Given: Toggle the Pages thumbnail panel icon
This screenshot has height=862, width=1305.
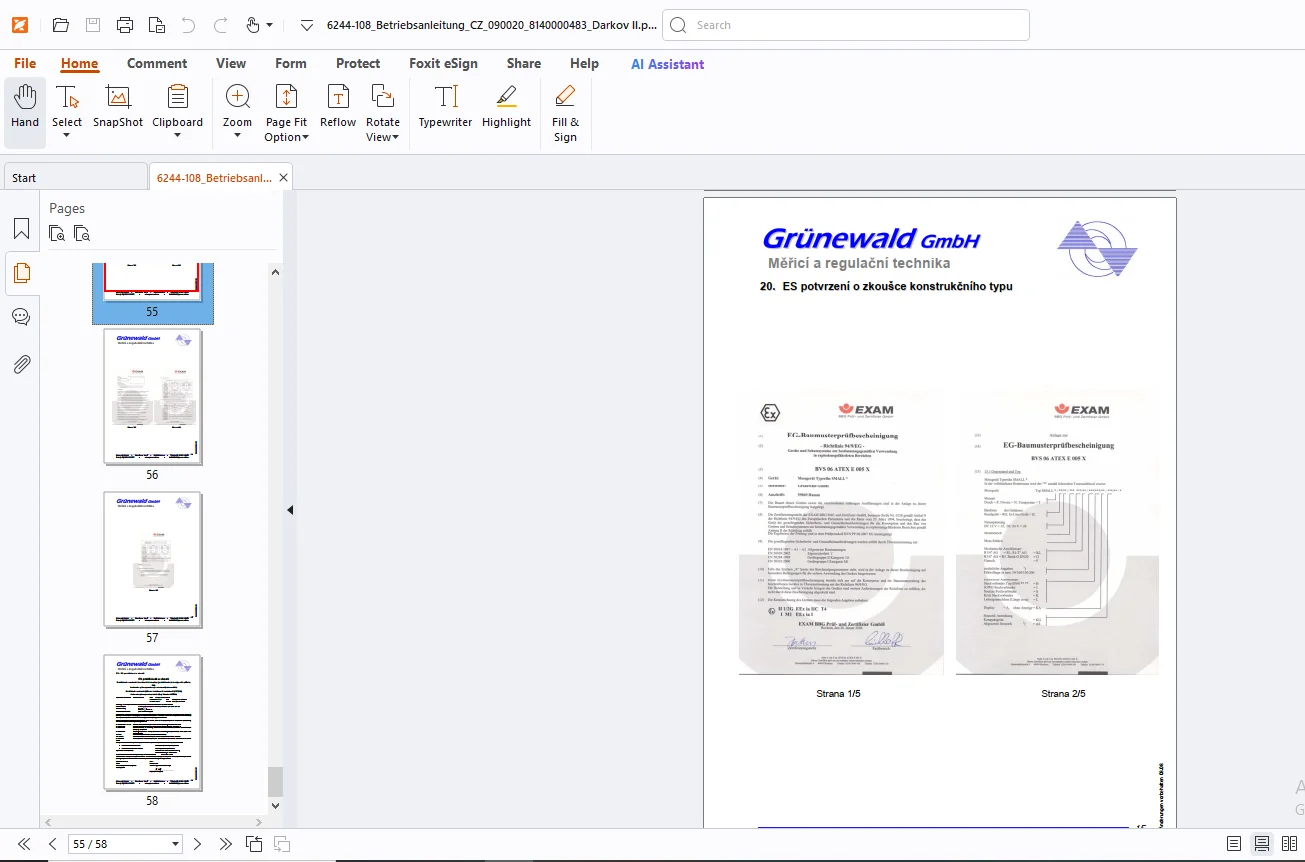Looking at the screenshot, I should [21, 273].
